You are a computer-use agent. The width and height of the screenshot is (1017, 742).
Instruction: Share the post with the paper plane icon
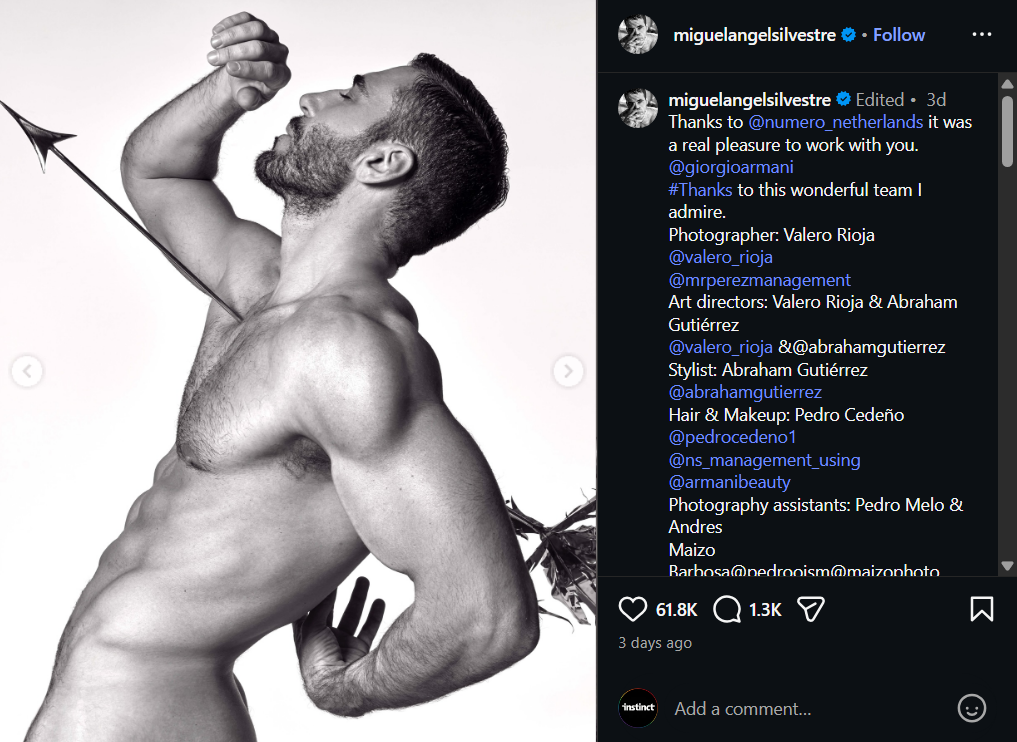(810, 609)
